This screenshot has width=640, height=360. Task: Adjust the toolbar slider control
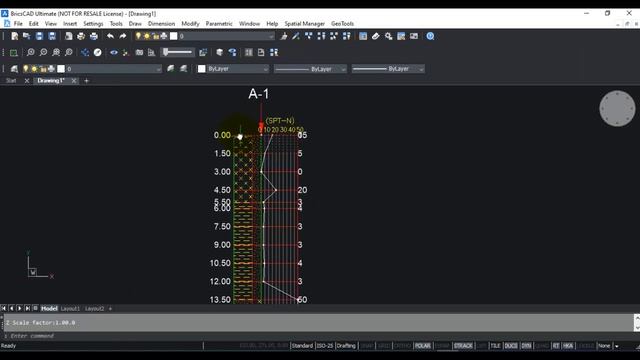point(178,52)
